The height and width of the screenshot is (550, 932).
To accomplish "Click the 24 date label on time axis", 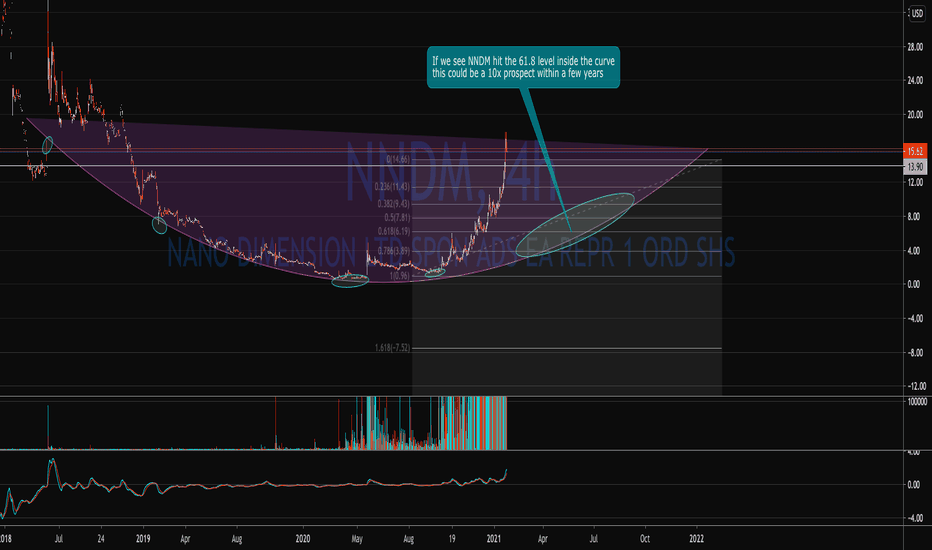I will [x=101, y=539].
